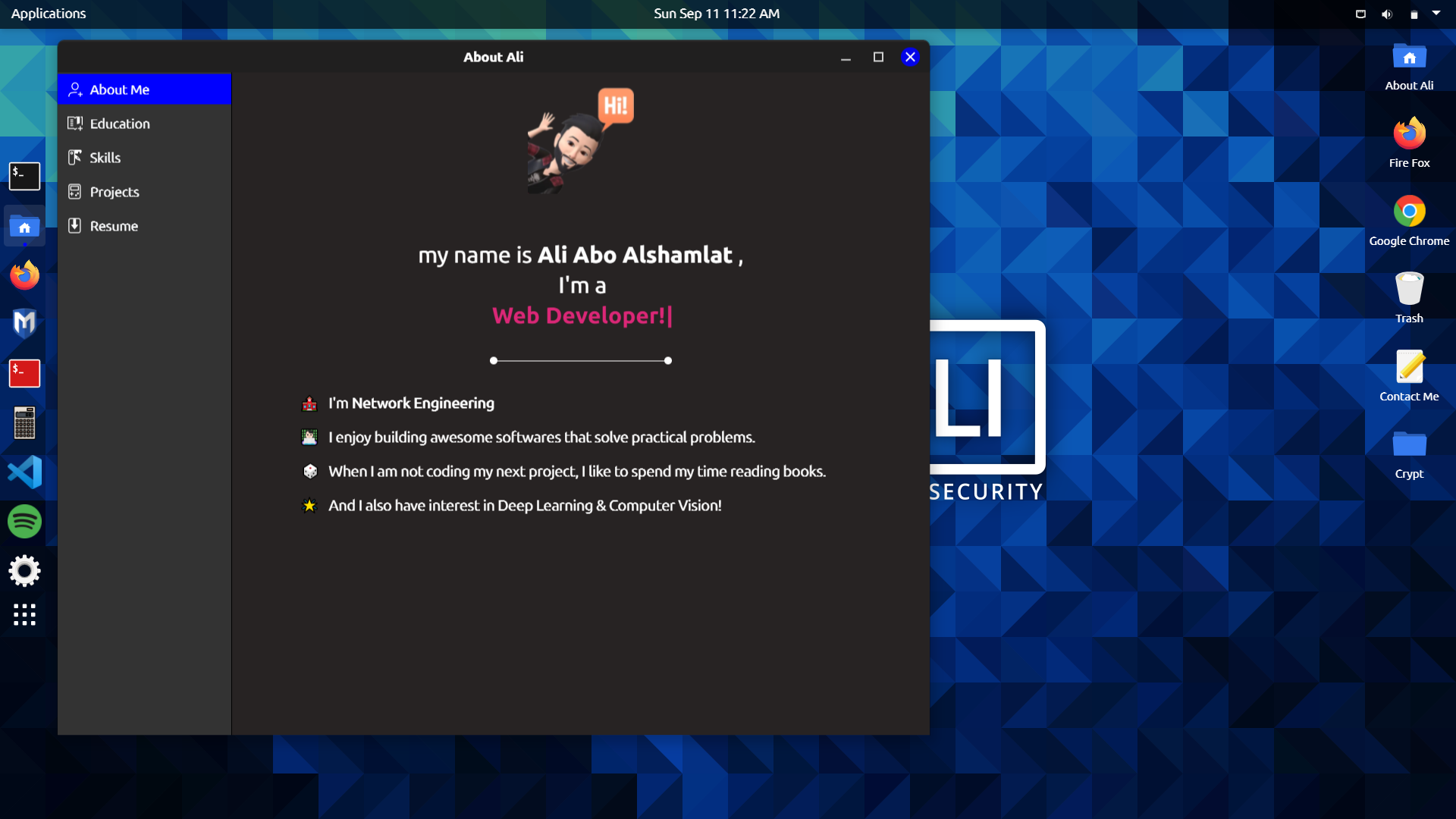
Task: Open Firefox from the dock
Action: (x=24, y=275)
